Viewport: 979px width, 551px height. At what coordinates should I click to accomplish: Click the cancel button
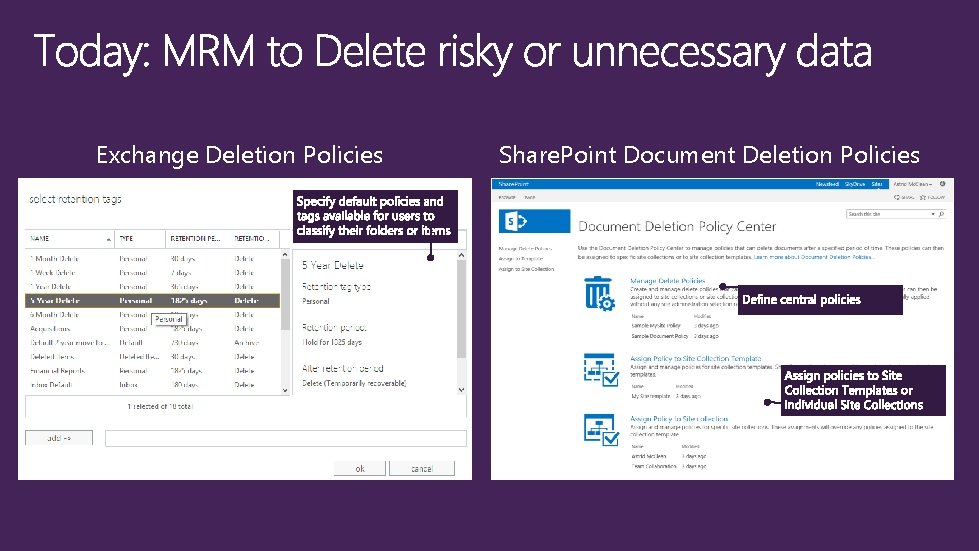coord(422,469)
